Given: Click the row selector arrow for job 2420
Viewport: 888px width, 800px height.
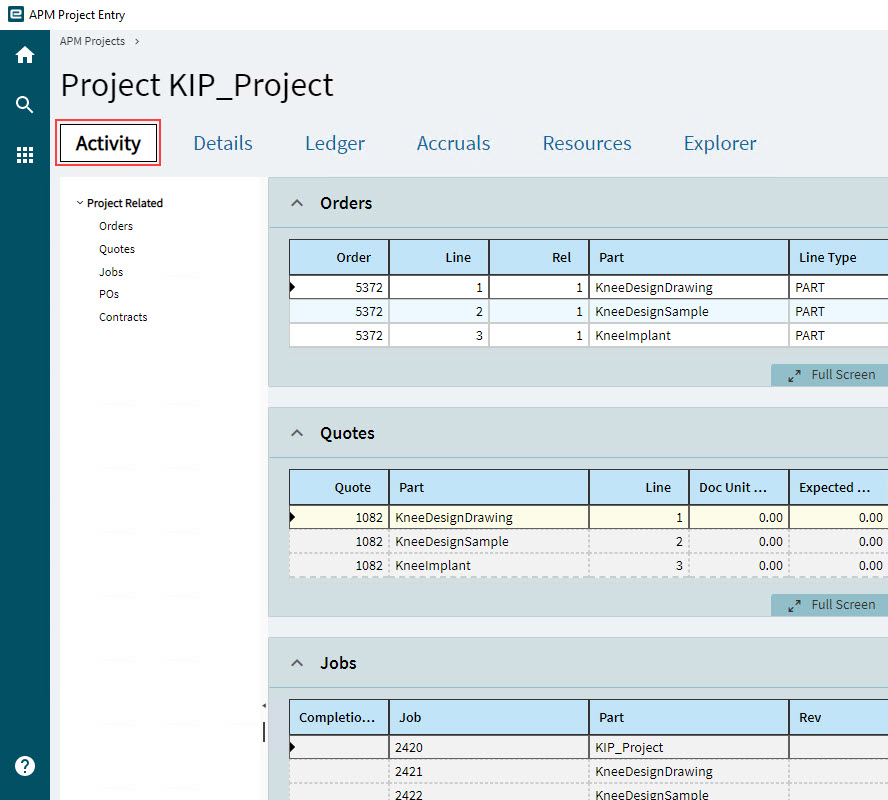Looking at the screenshot, I should [292, 747].
